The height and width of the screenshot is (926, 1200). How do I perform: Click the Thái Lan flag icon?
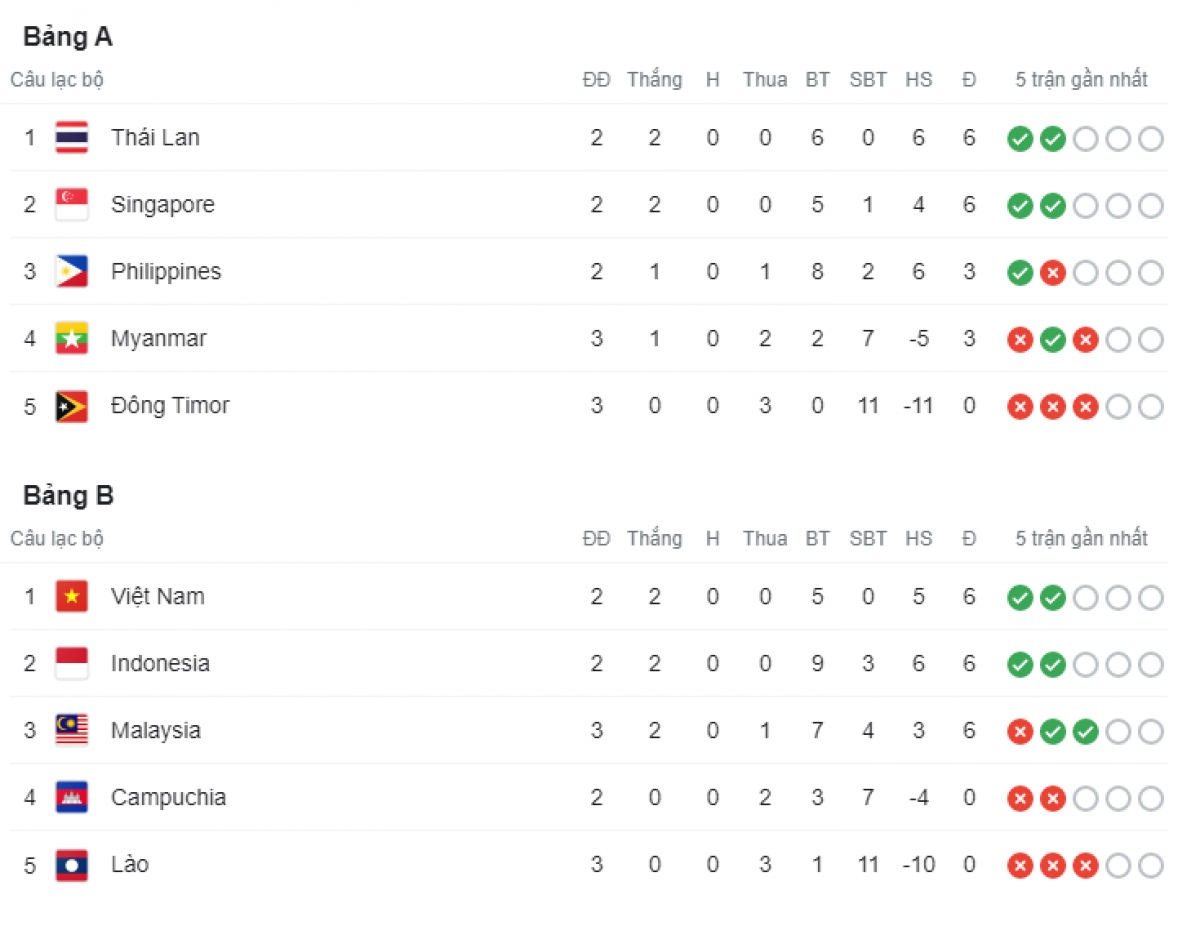coord(72,138)
